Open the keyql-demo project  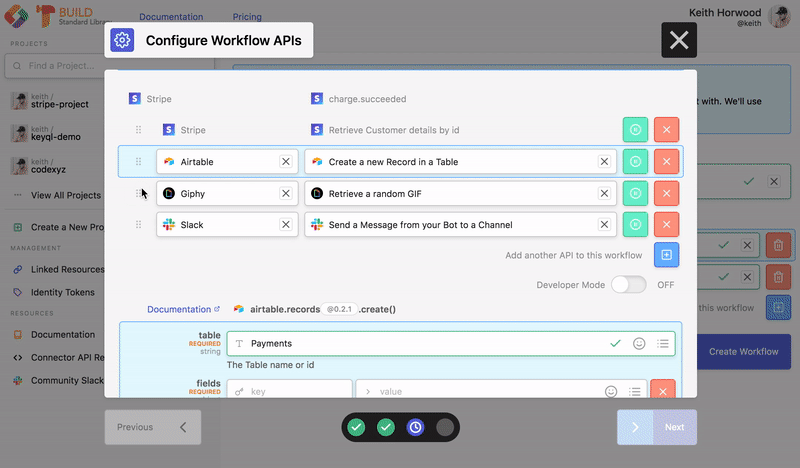pos(46,134)
